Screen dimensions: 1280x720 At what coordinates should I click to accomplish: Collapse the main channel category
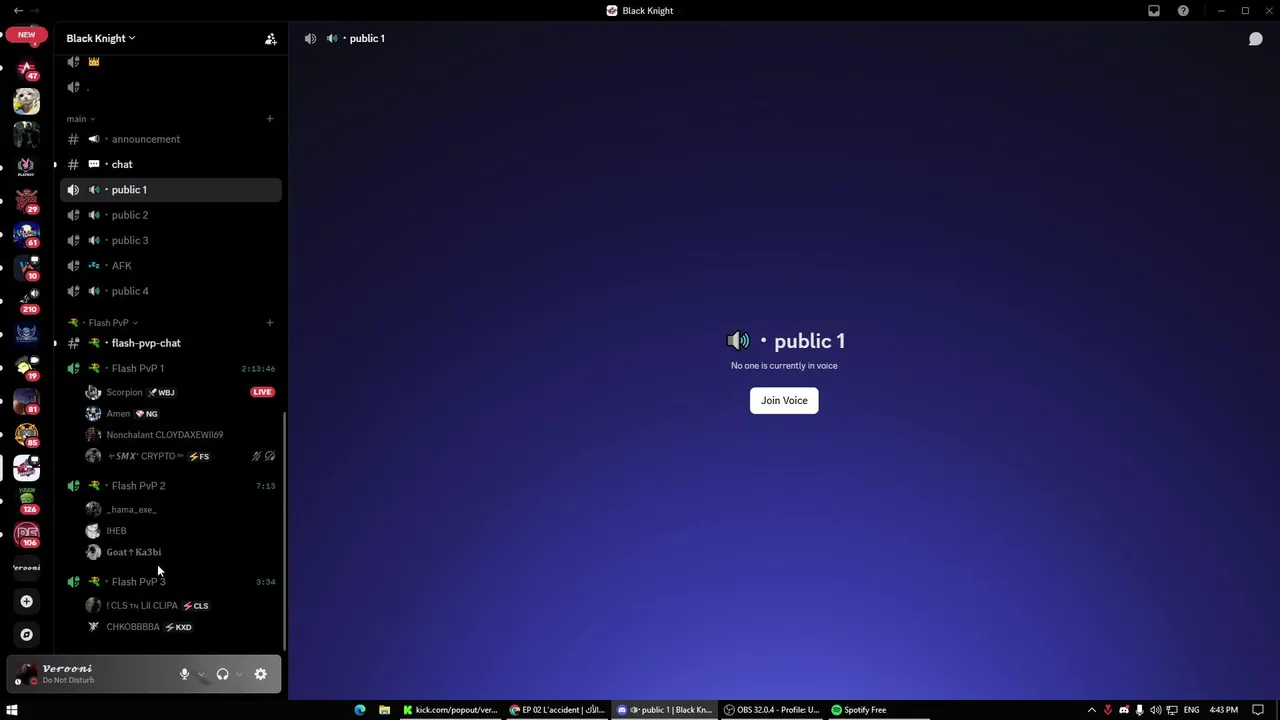(81, 119)
